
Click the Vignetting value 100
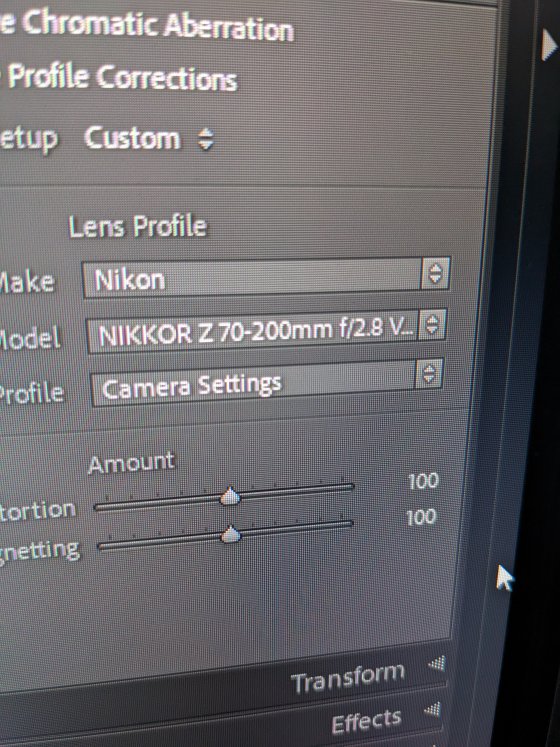[x=421, y=517]
